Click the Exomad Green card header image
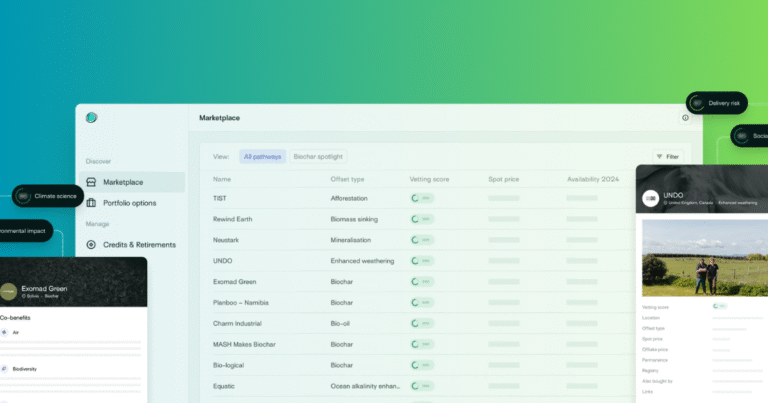 (73, 282)
